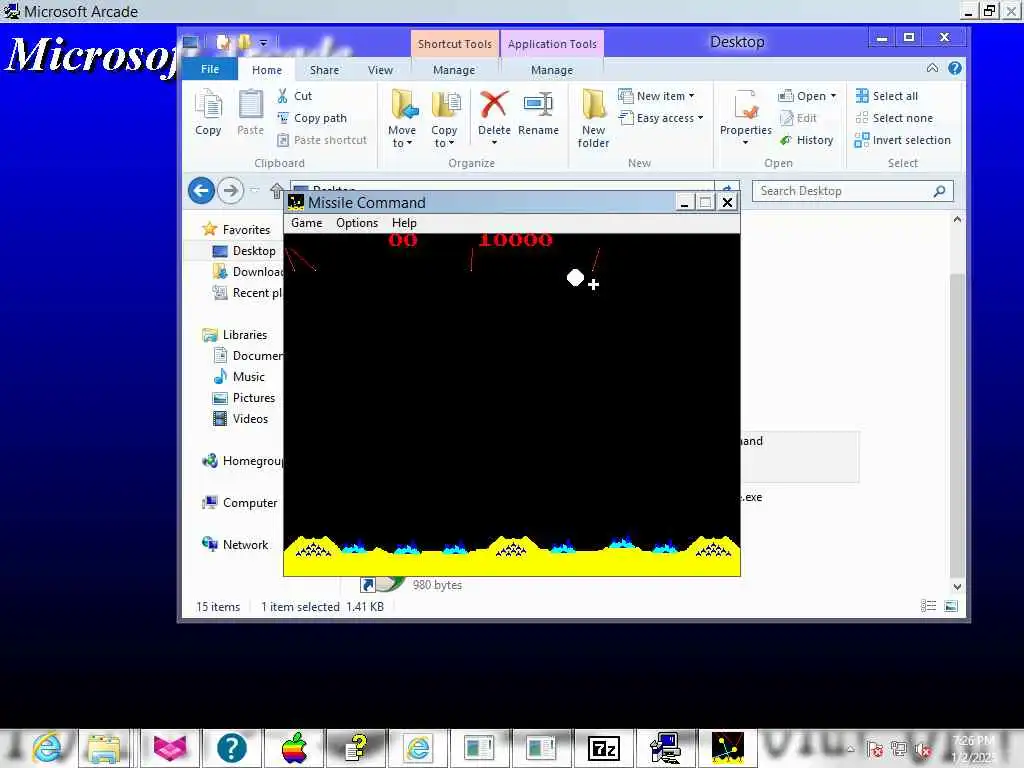Viewport: 1024px width, 768px height.
Task: Cut the selected item
Action: 295,96
